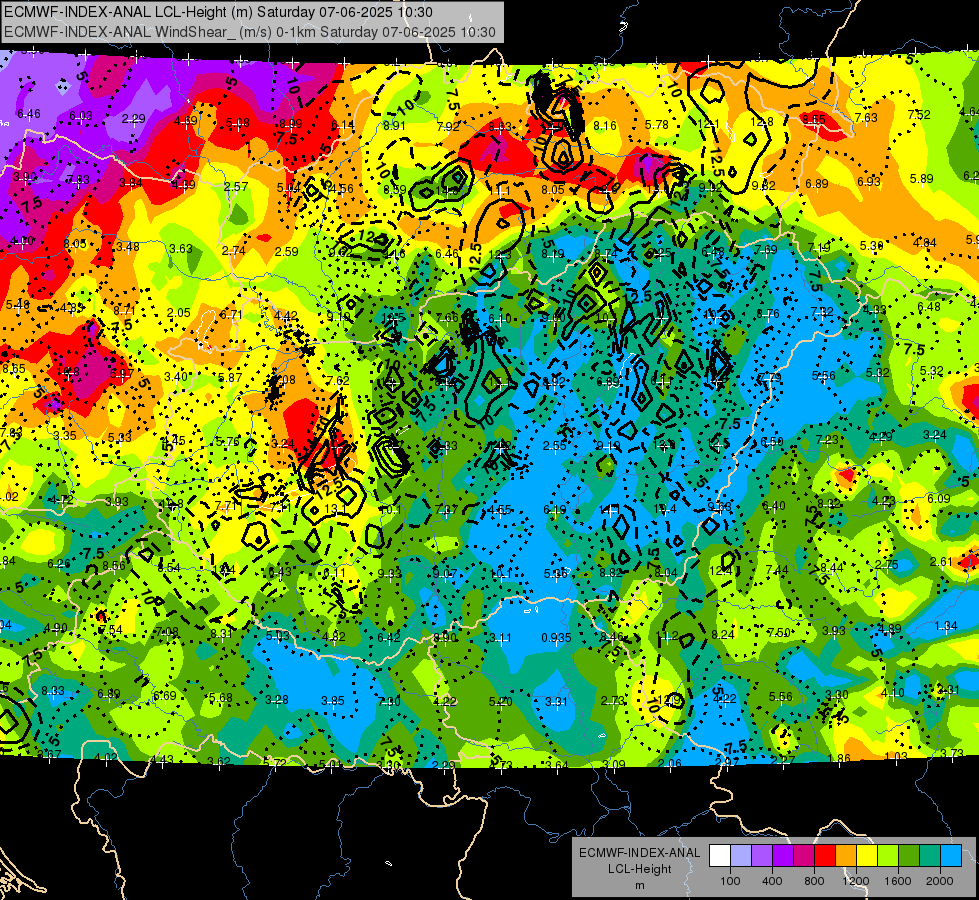Click the legend label 400

772,881
